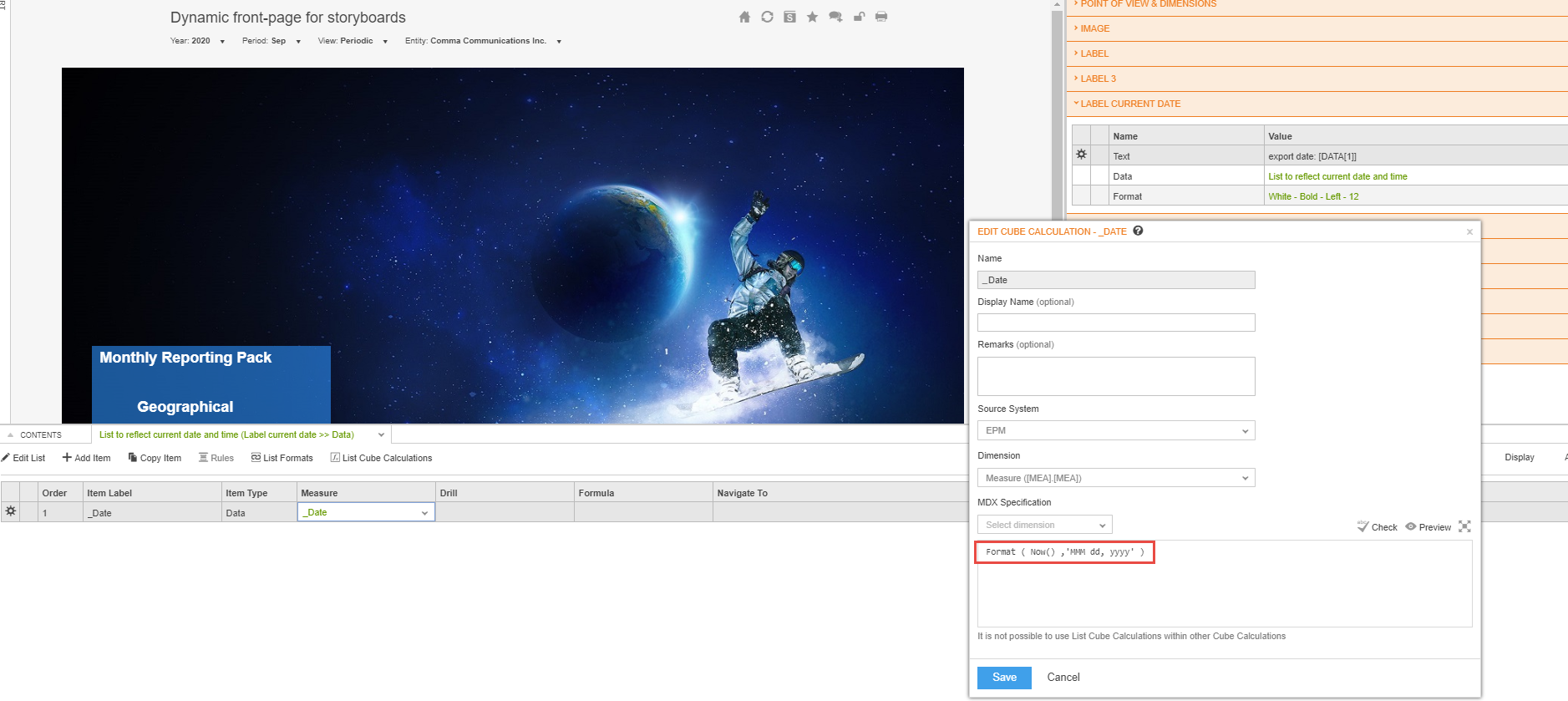Screen dimensions: 1568x701
Task: Click the storyboard vertical scrollbar up arrow
Action: point(1057,5)
